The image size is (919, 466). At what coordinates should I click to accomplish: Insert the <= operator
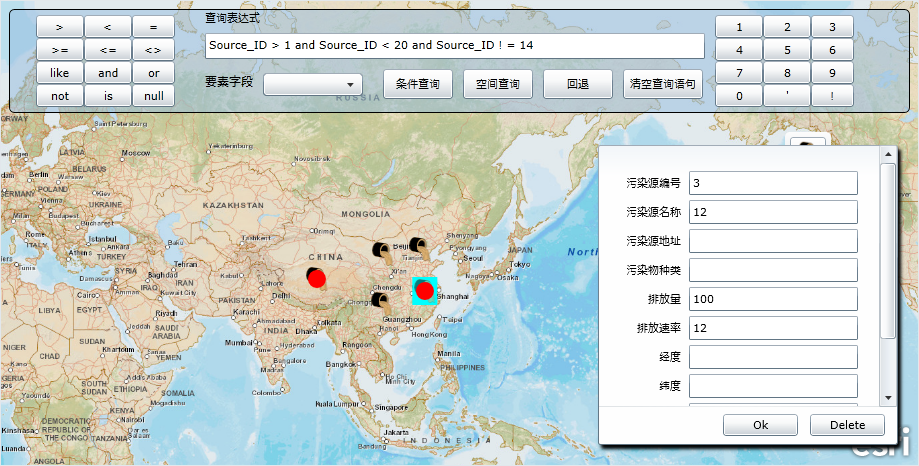point(108,50)
